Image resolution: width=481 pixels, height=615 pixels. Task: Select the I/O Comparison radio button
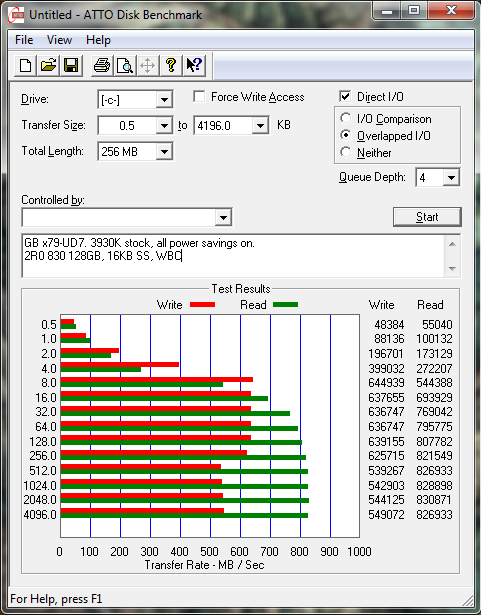point(346,118)
